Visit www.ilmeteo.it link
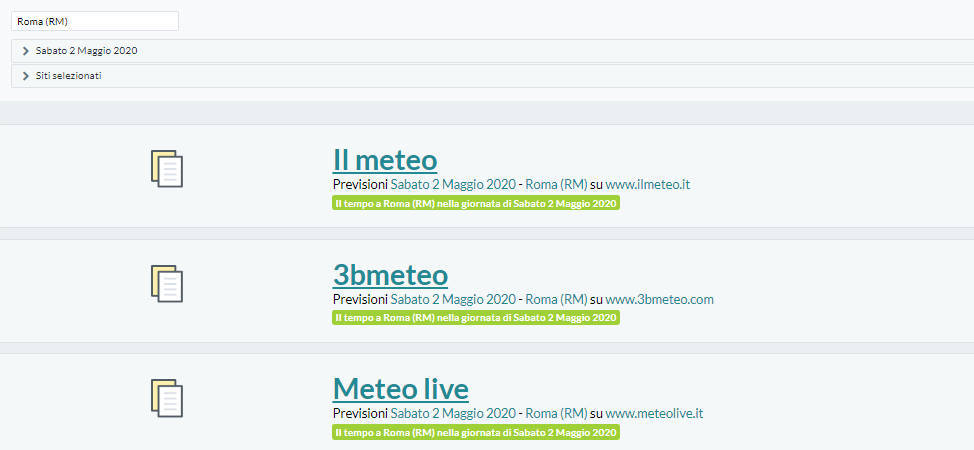 point(648,185)
